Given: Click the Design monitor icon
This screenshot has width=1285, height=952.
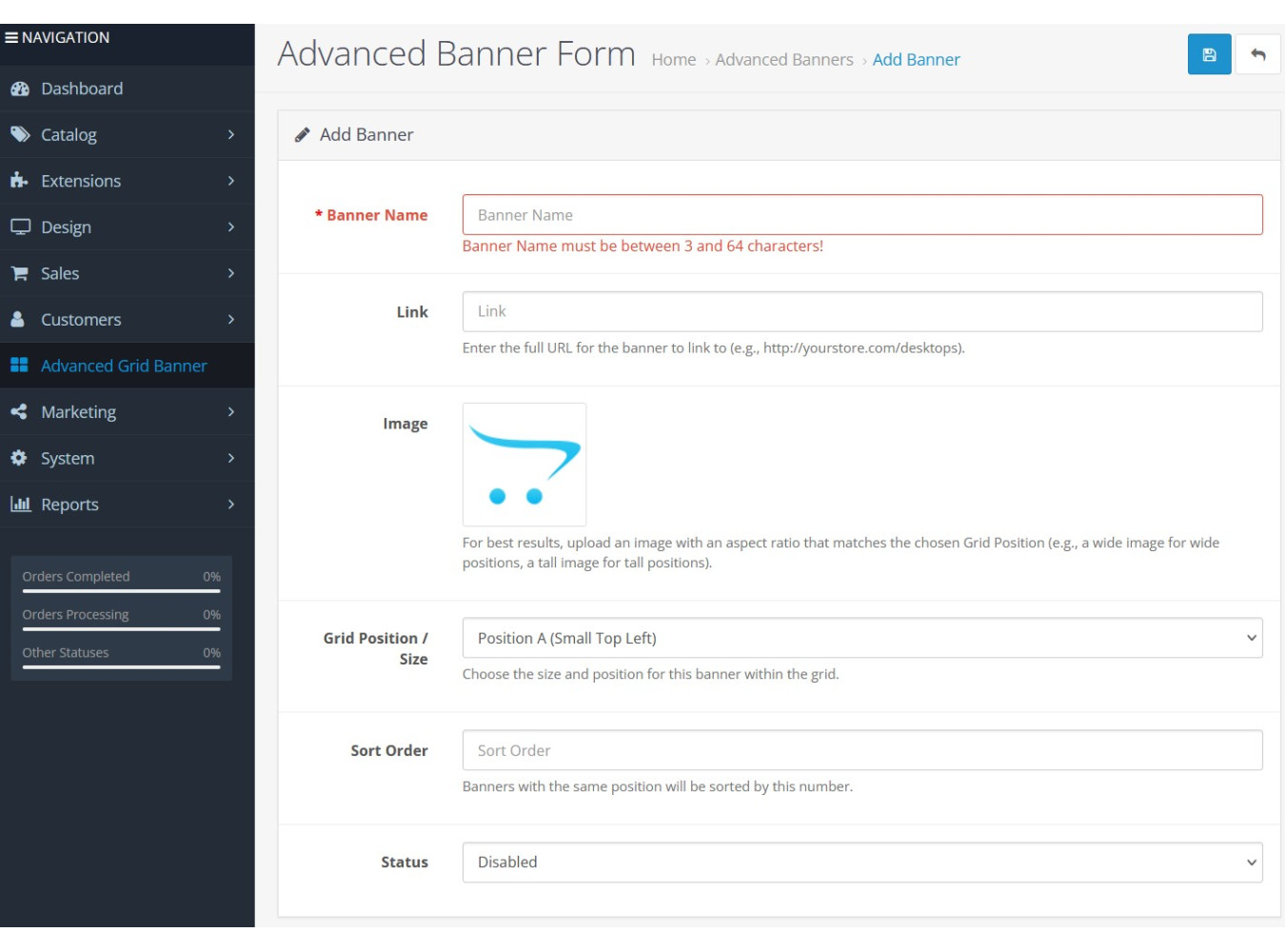Looking at the screenshot, I should click(20, 228).
